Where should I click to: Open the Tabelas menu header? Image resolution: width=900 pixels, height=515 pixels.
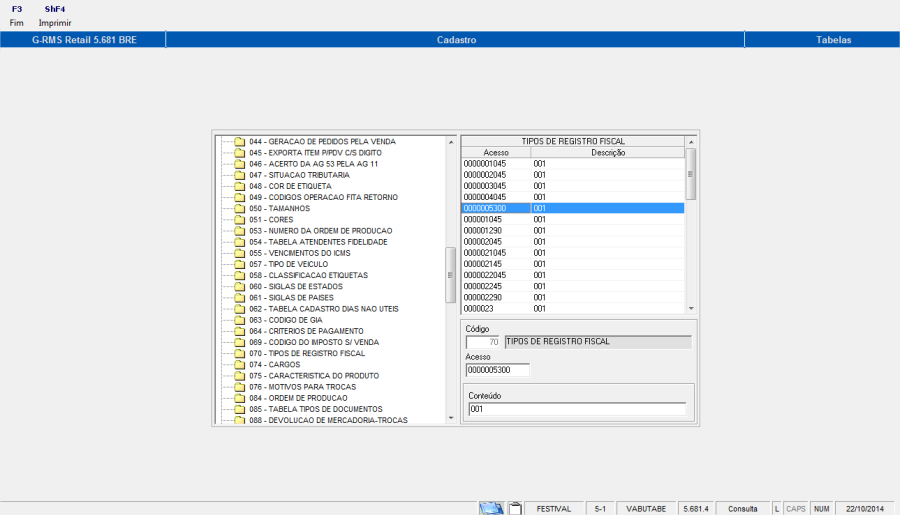coord(833,40)
